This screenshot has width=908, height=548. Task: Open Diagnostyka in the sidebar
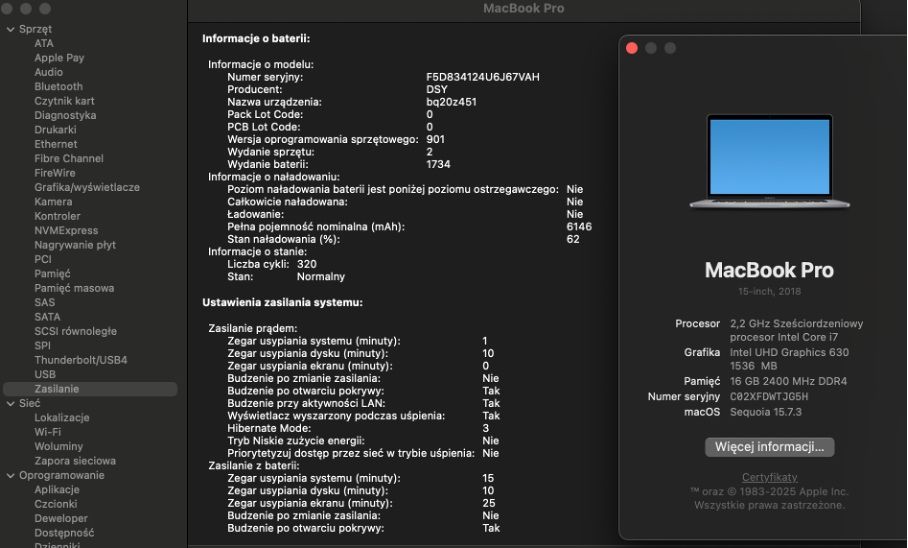[65, 115]
